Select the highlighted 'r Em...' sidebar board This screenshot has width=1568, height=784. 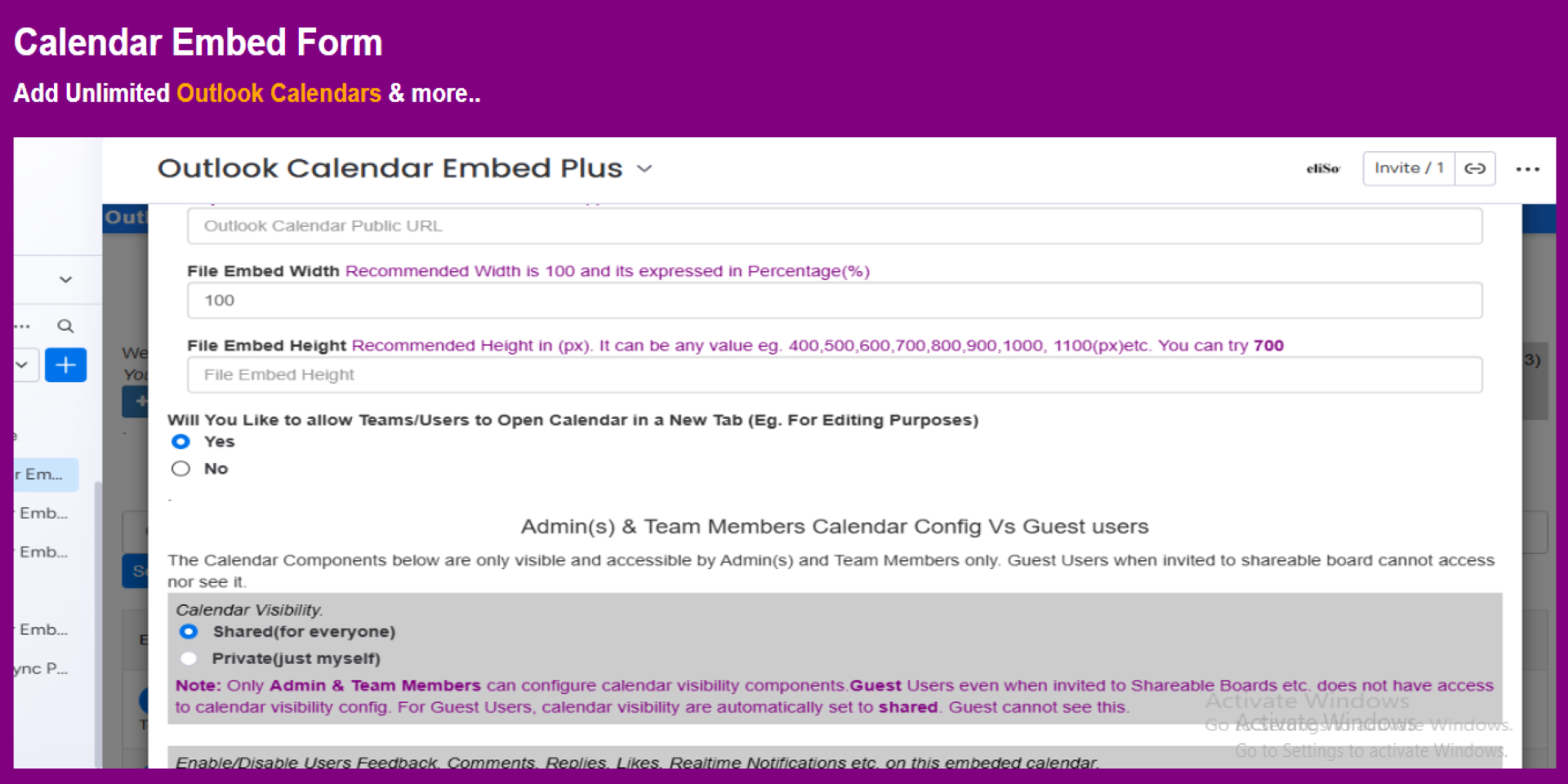click(x=46, y=474)
